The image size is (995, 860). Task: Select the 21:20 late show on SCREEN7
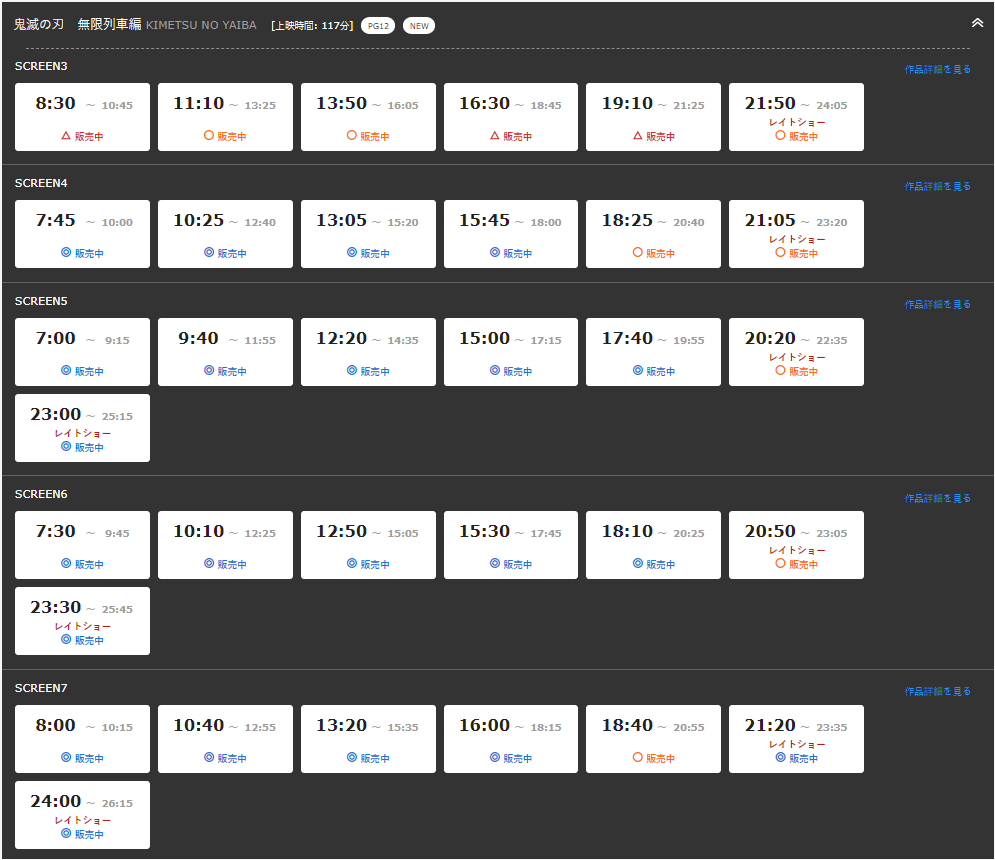point(796,739)
